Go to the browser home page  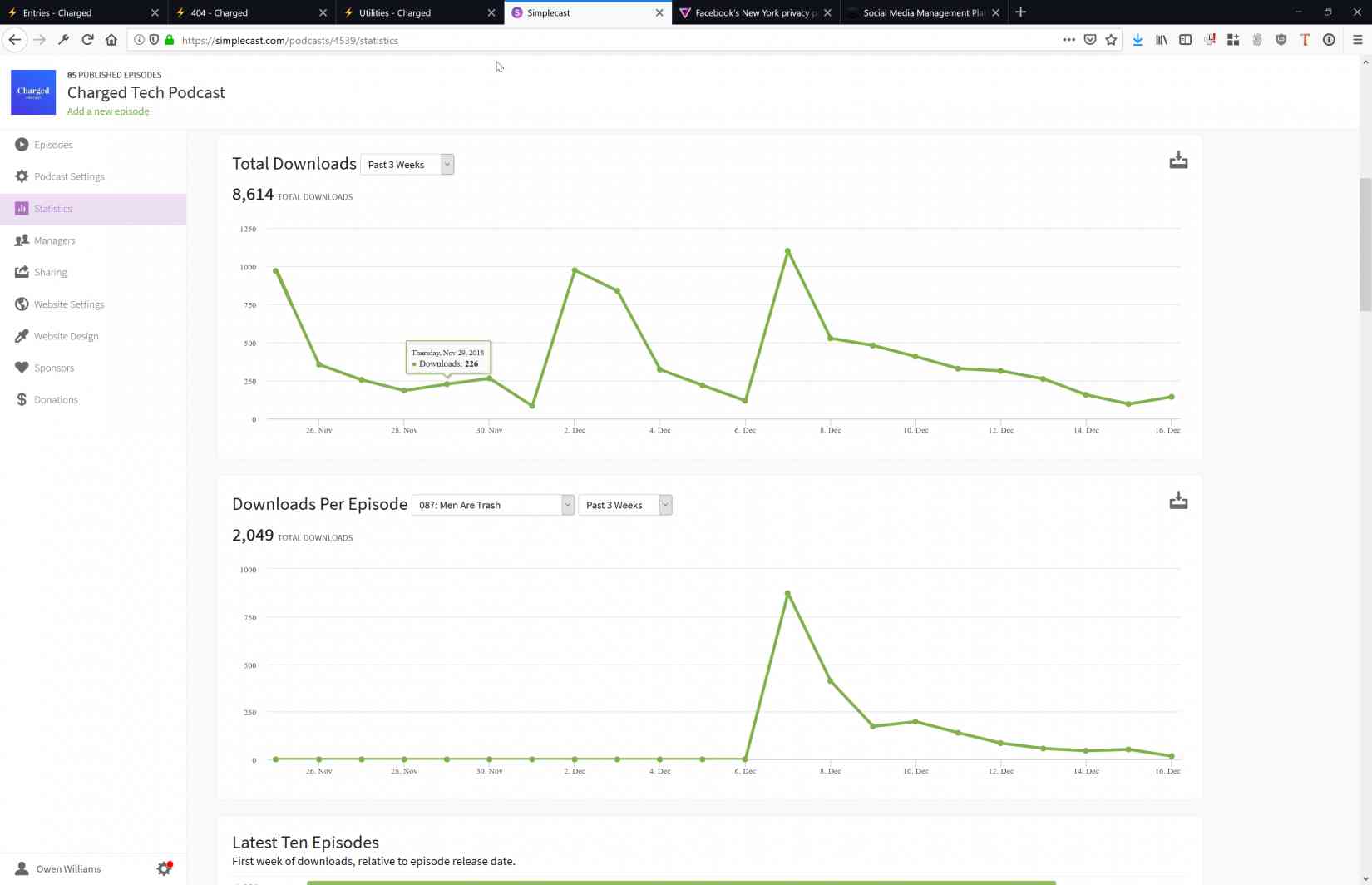pyautogui.click(x=111, y=40)
